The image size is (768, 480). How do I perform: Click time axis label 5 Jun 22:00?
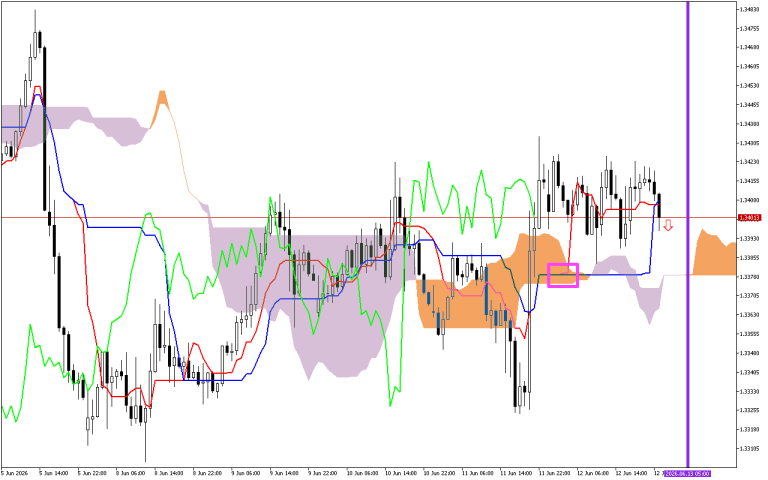(92, 474)
